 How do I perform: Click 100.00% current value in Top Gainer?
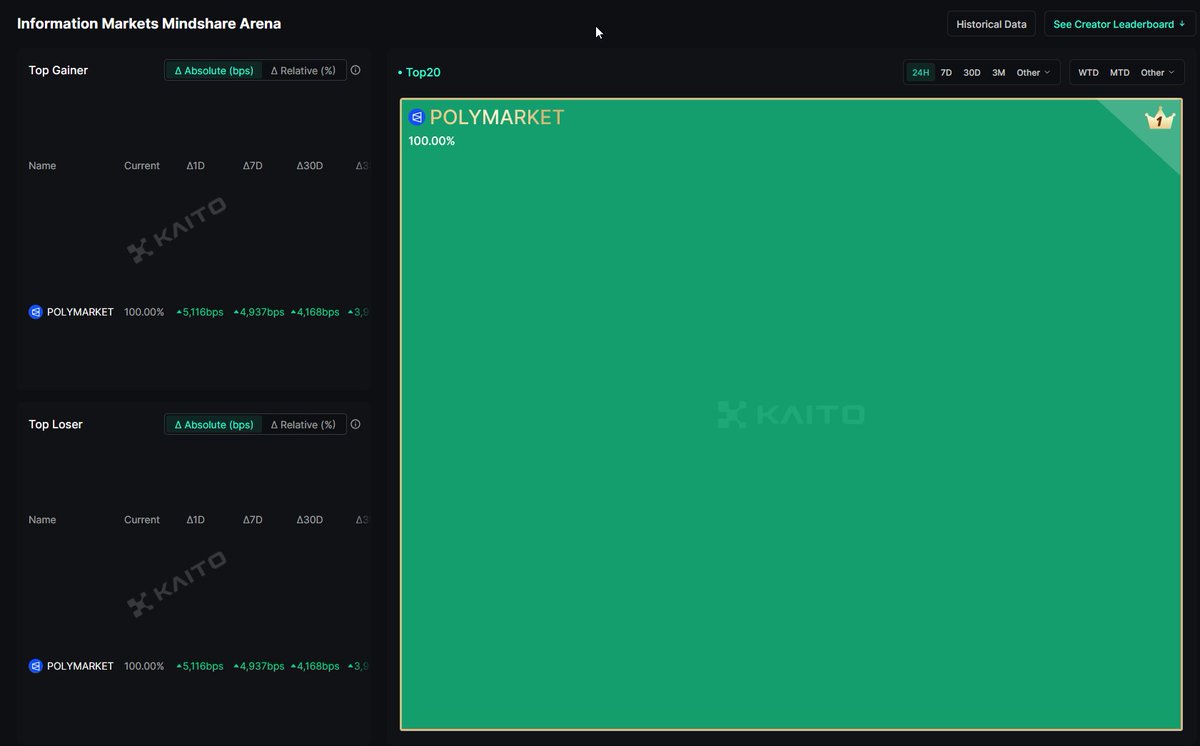(144, 312)
